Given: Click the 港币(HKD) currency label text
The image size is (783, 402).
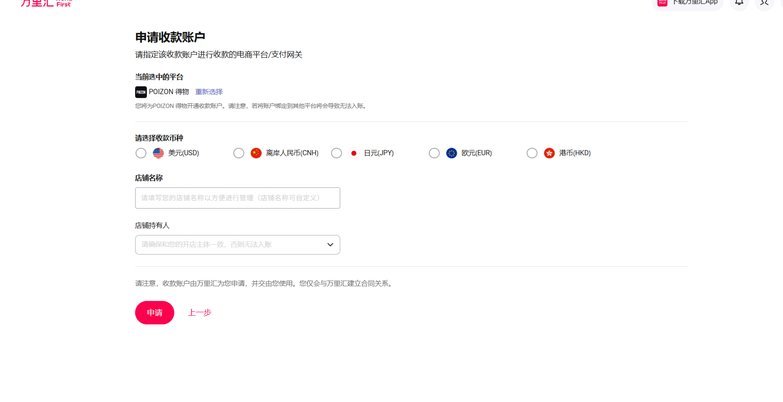Looking at the screenshot, I should click(575, 153).
